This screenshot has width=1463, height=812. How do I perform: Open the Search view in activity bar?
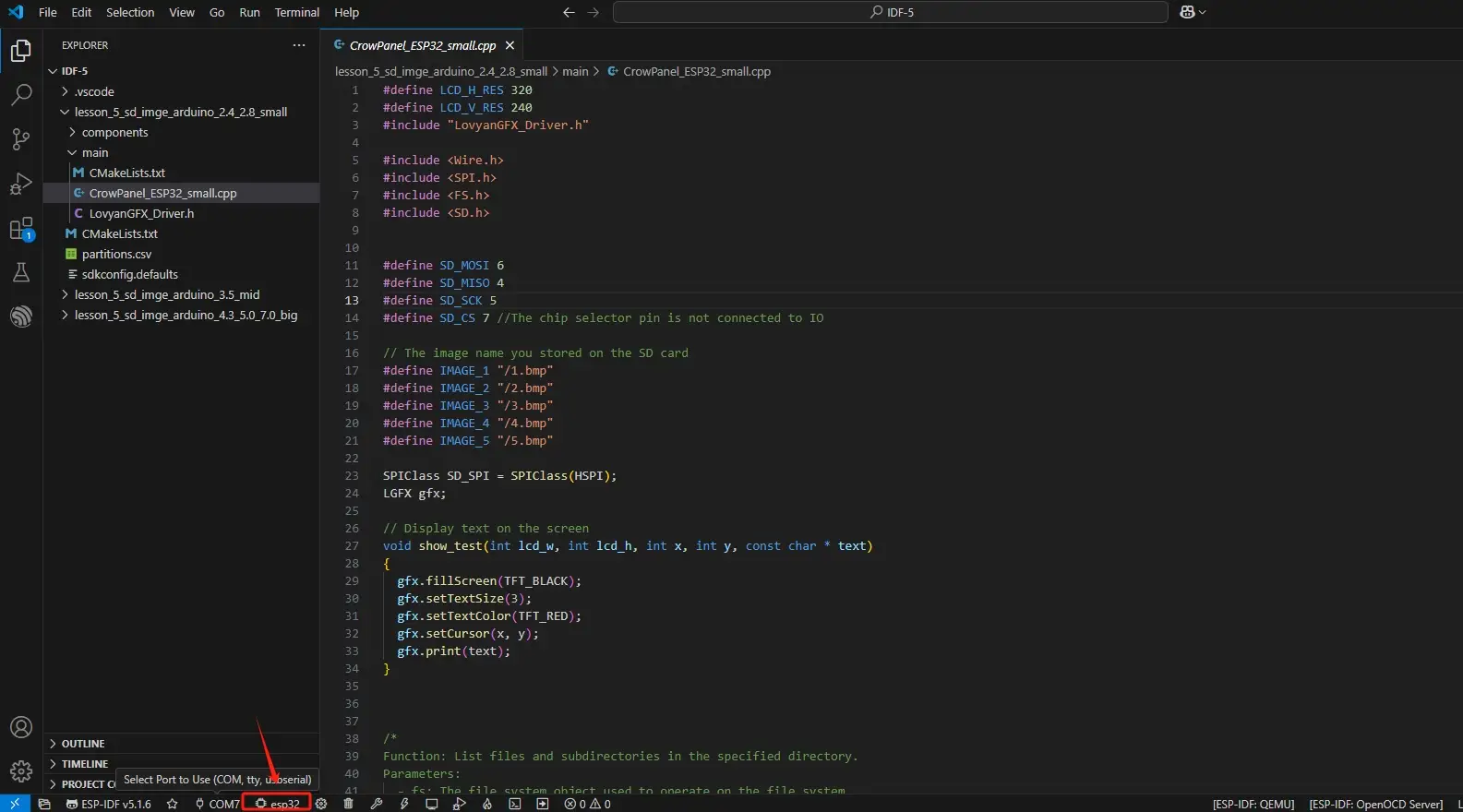[x=20, y=95]
